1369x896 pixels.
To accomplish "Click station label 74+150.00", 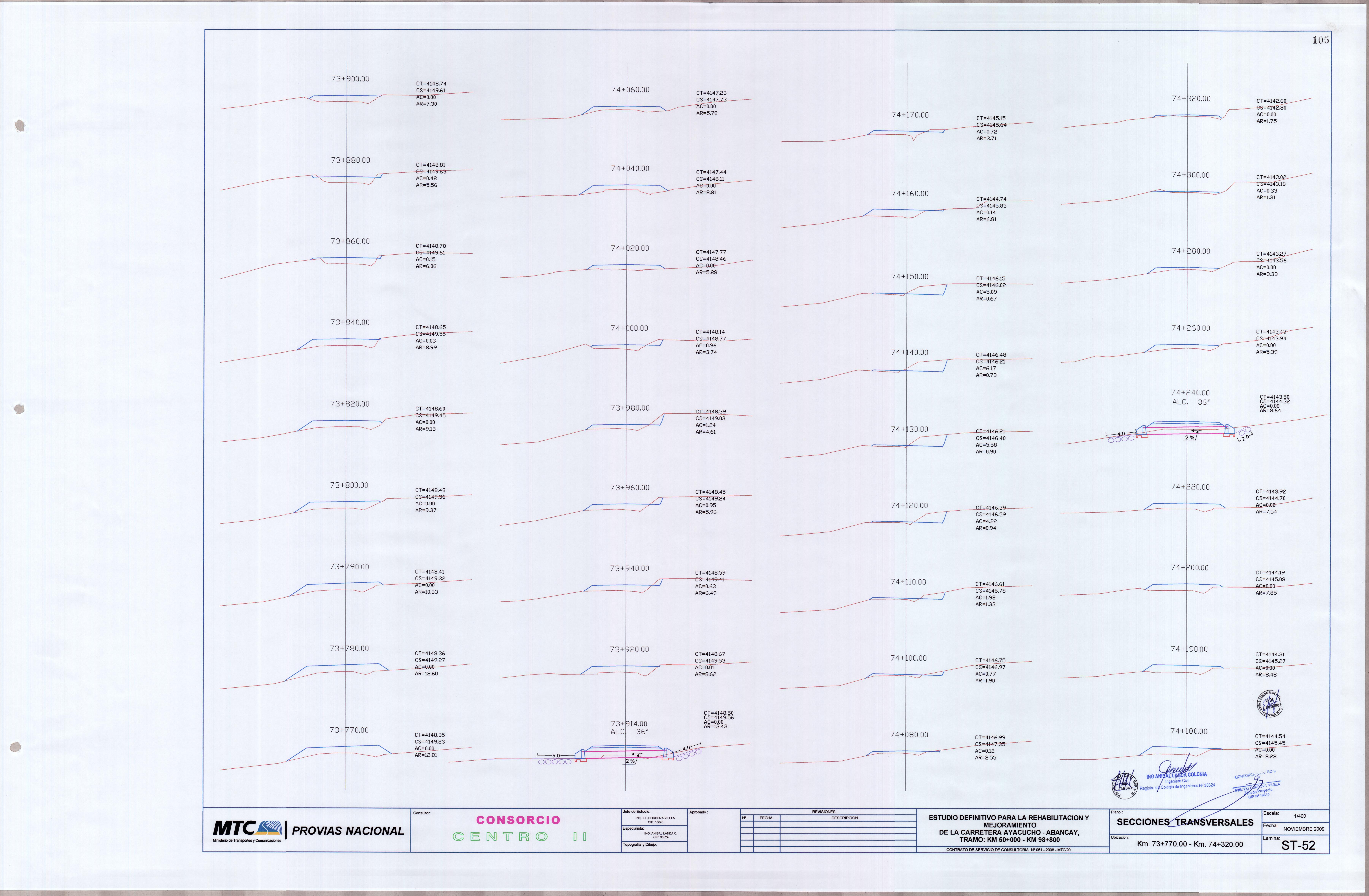I will 910,277.
